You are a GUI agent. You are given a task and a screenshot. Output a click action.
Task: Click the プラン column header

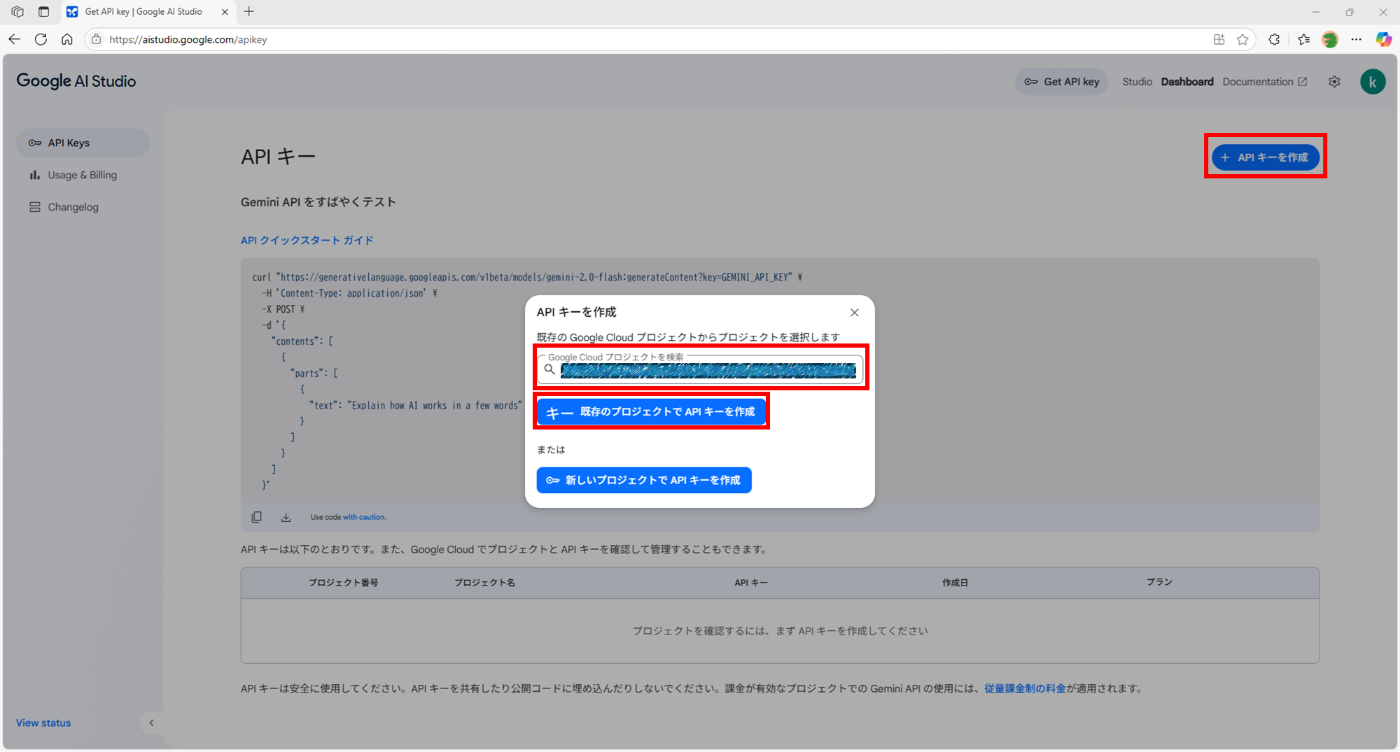point(1159,582)
